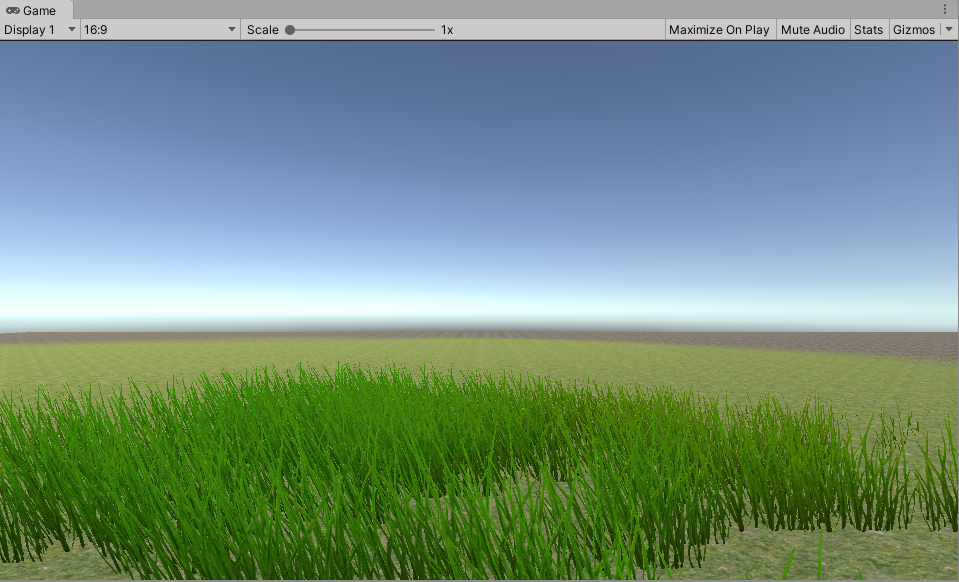
Task: Click the rendered game viewport
Action: 480,311
